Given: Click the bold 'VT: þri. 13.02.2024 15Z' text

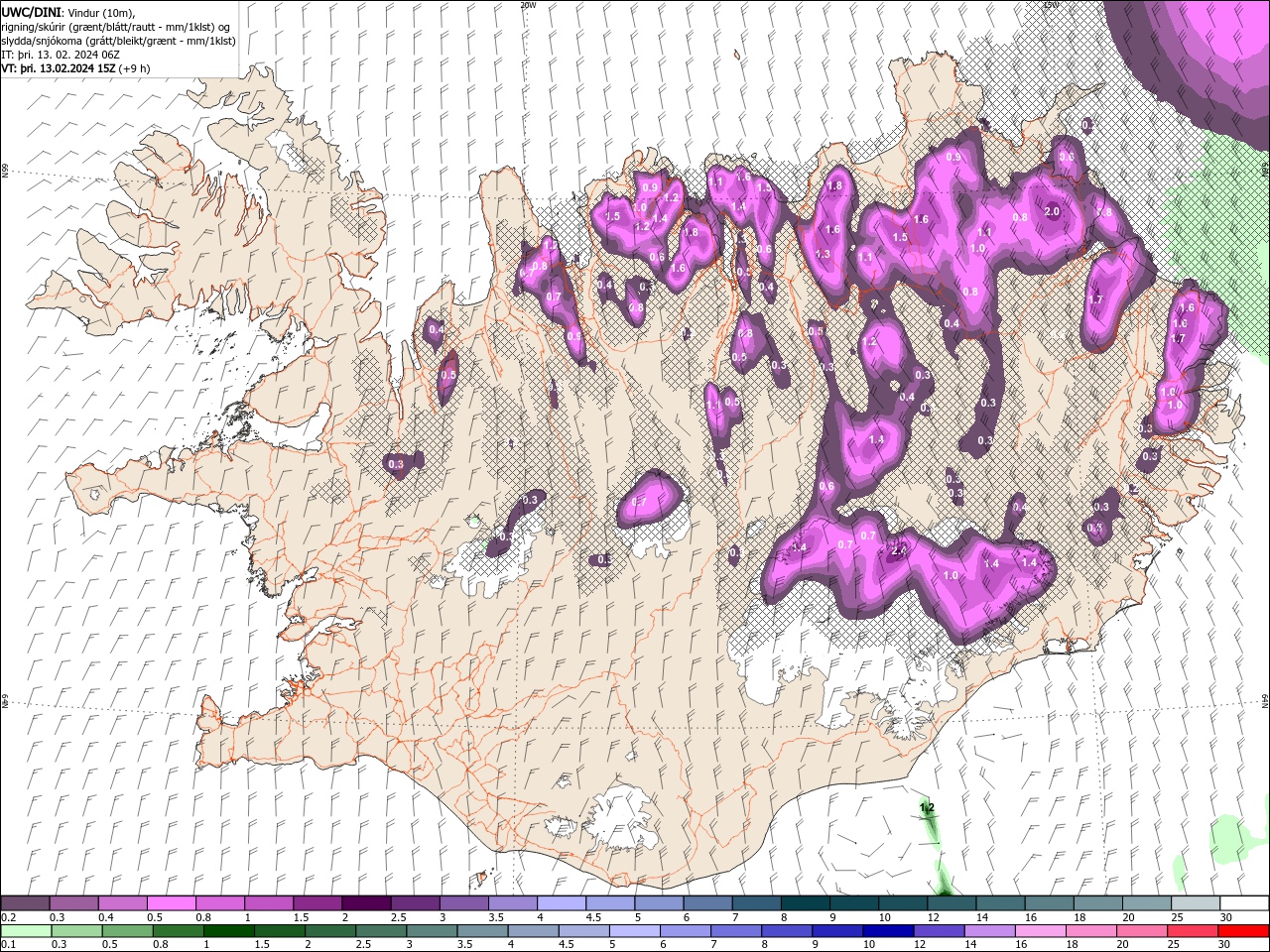Looking at the screenshot, I should point(59,68).
